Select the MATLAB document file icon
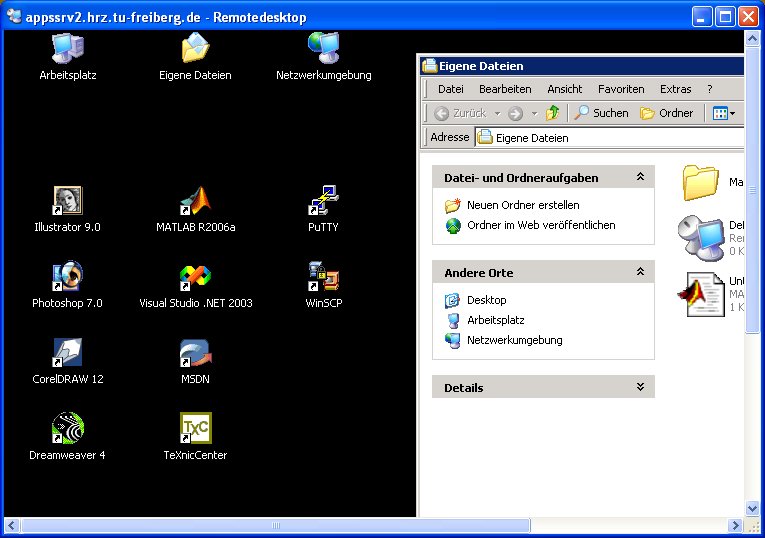765x538 pixels. click(x=702, y=294)
